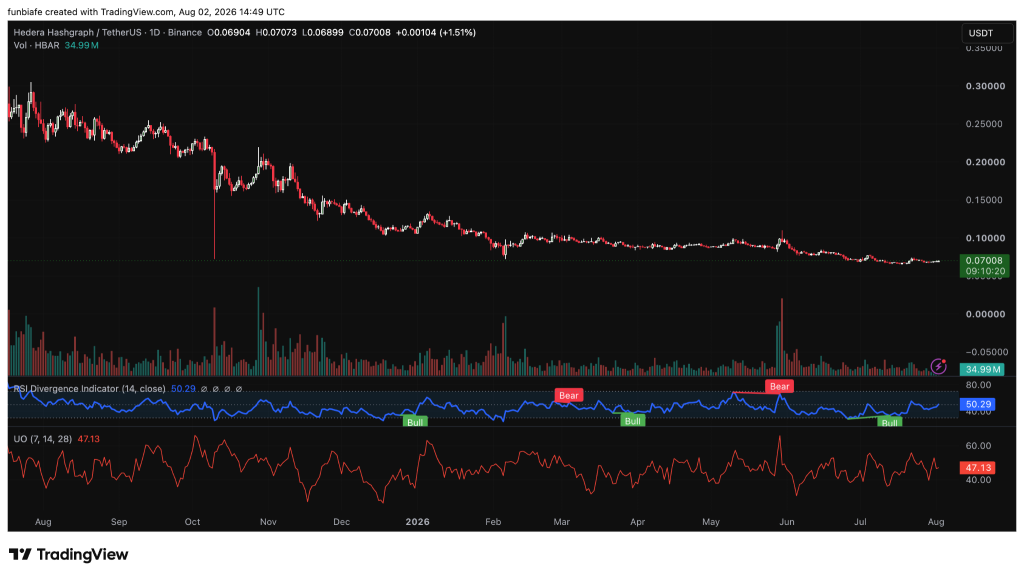1024x577 pixels.
Task: Click the 0.10000 price scale label
Action: [985, 238]
